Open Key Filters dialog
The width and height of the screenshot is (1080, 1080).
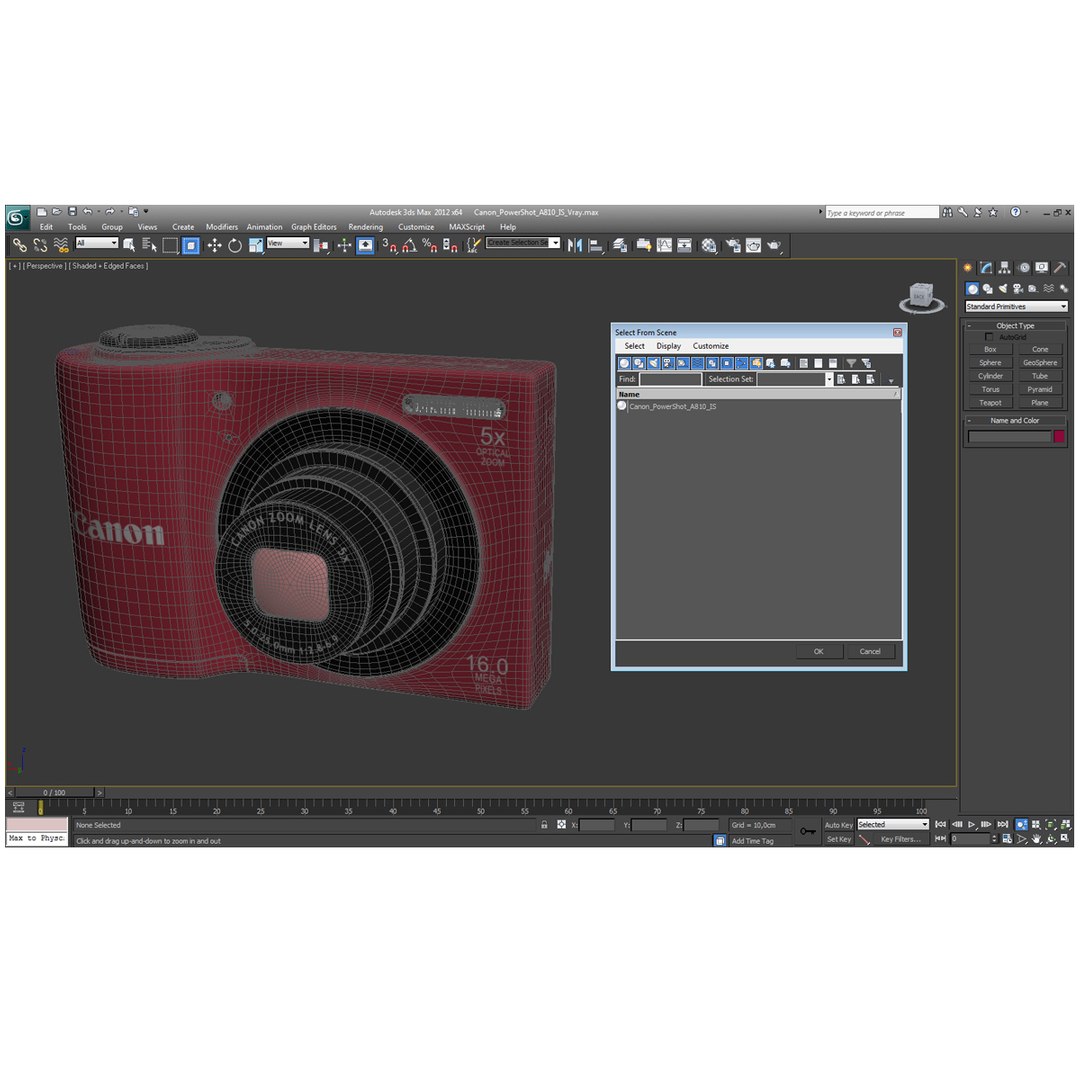[x=900, y=839]
